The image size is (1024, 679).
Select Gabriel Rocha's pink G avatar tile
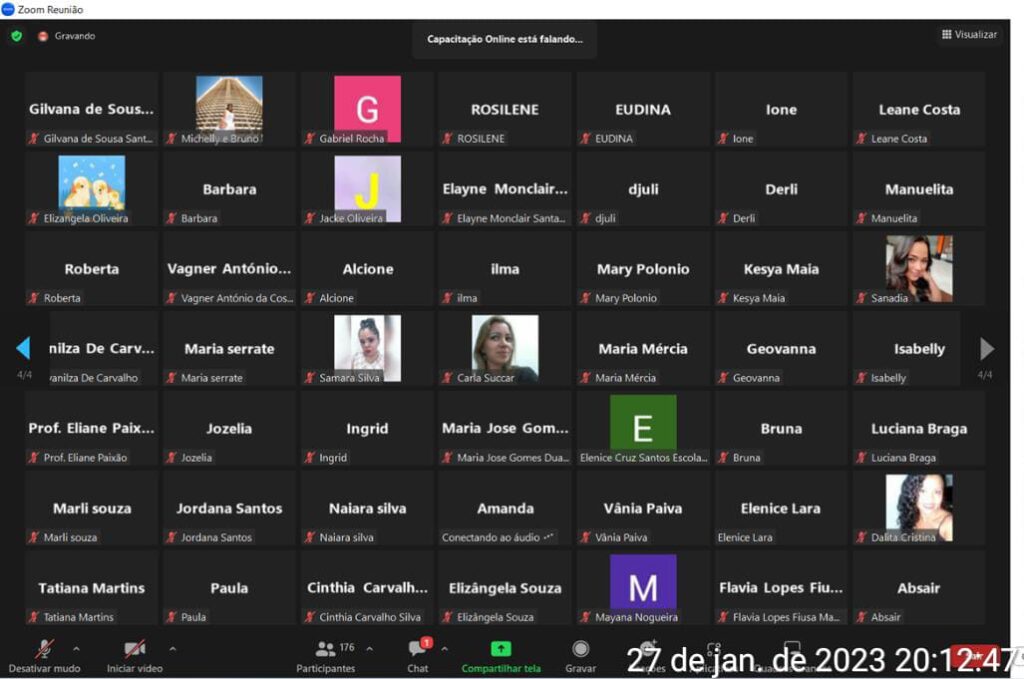(x=367, y=108)
